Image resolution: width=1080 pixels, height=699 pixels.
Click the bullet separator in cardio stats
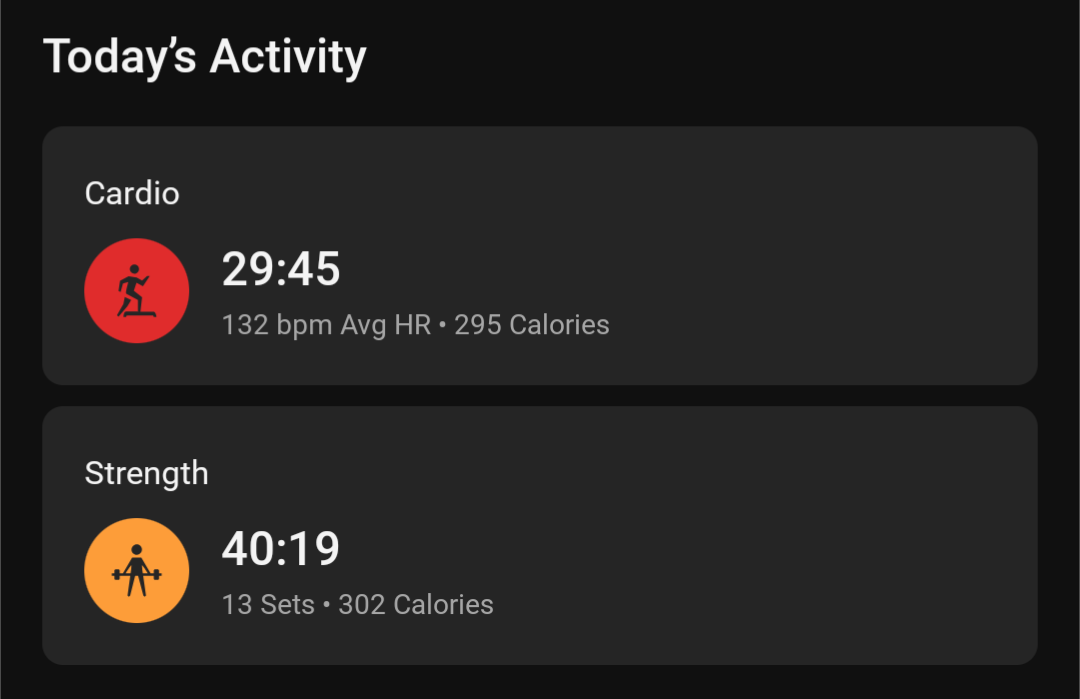pyautogui.click(x=442, y=325)
